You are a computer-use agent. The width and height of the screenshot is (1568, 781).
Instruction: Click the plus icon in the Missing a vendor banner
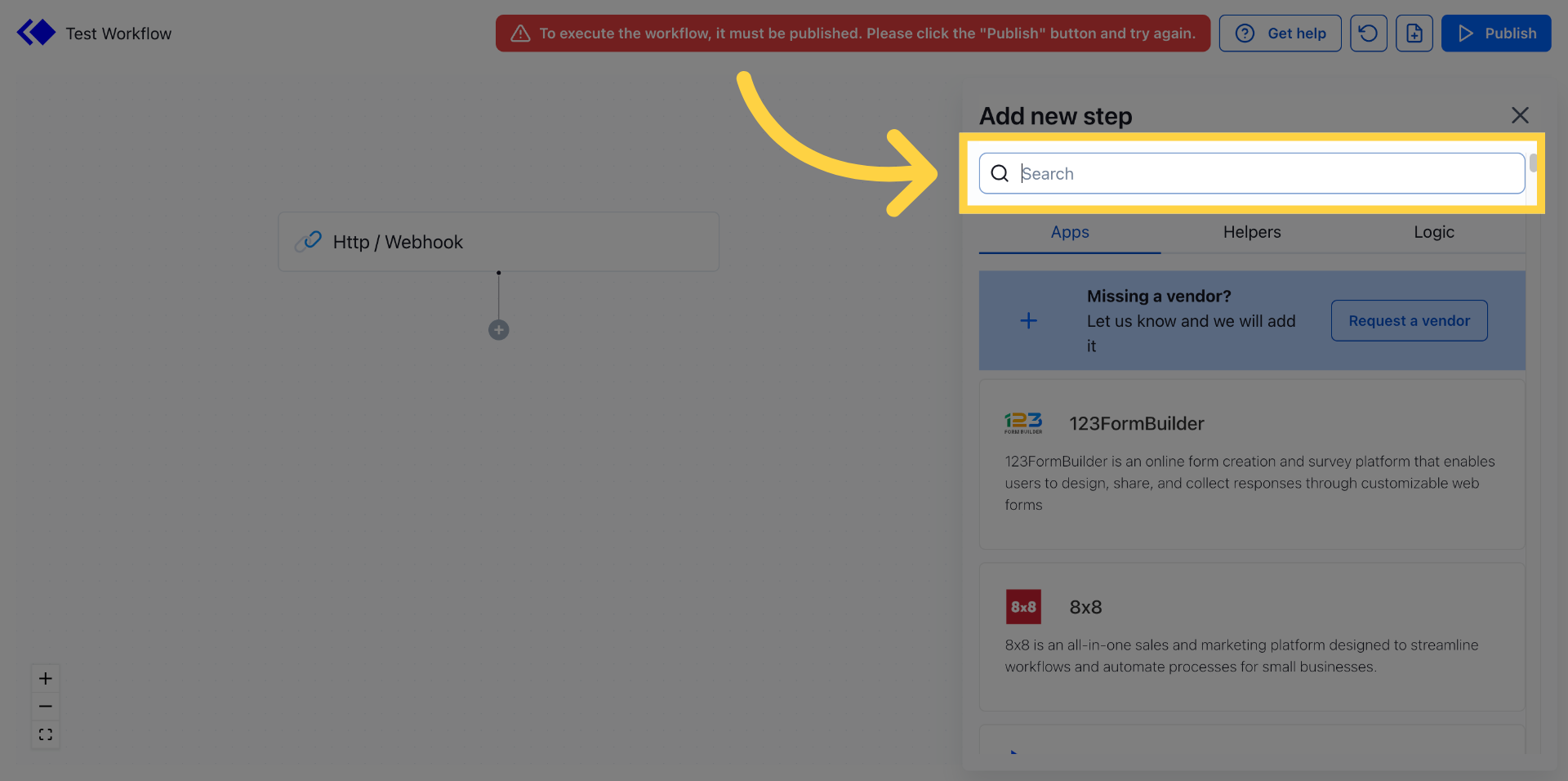click(x=1028, y=320)
